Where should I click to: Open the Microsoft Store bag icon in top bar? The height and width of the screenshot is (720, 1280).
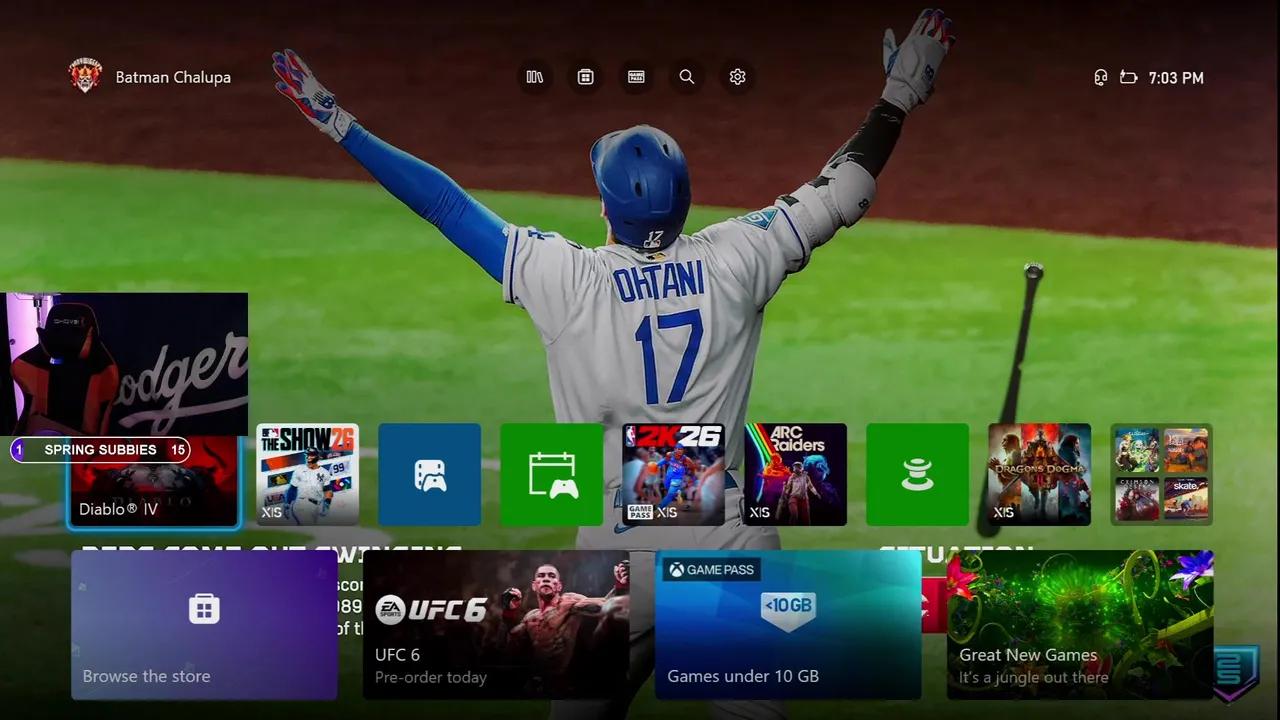point(586,77)
